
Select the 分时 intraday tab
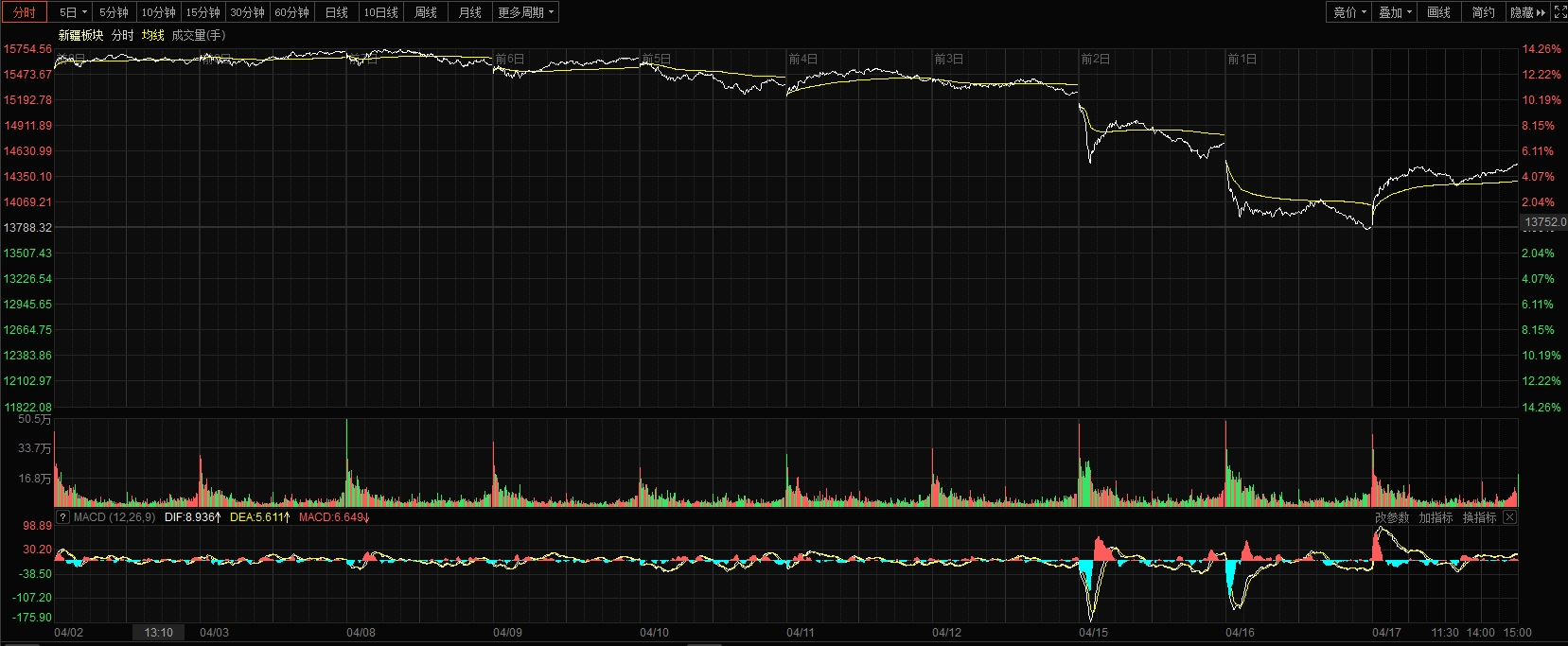pos(25,12)
